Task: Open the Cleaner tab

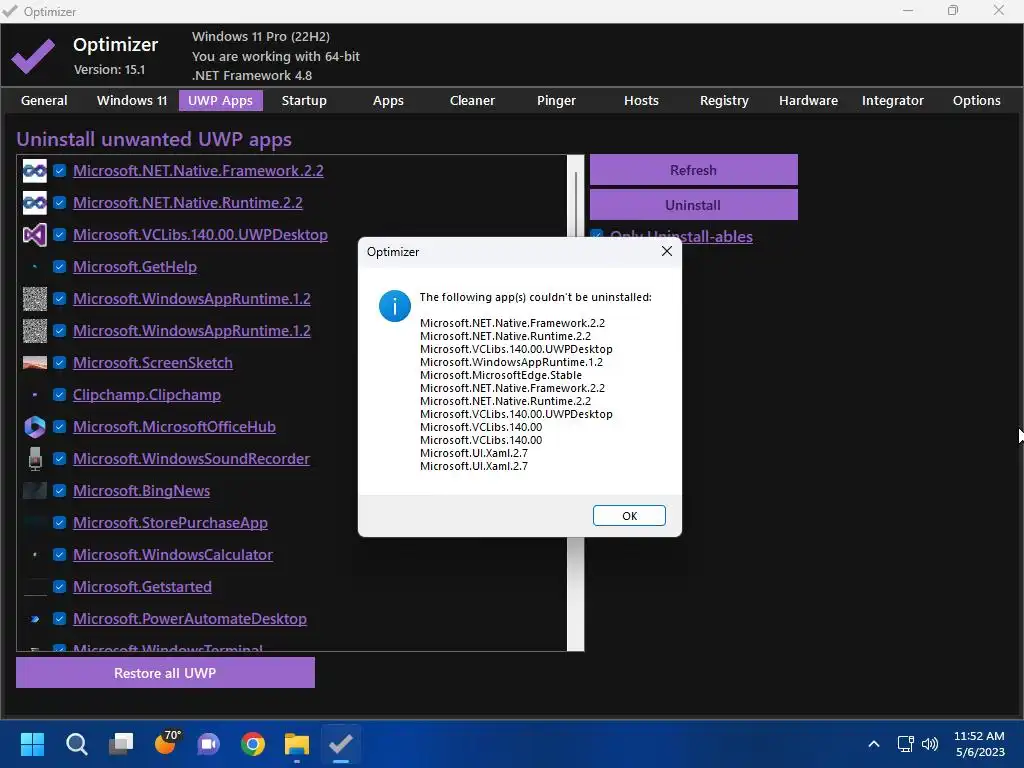Action: tap(472, 101)
